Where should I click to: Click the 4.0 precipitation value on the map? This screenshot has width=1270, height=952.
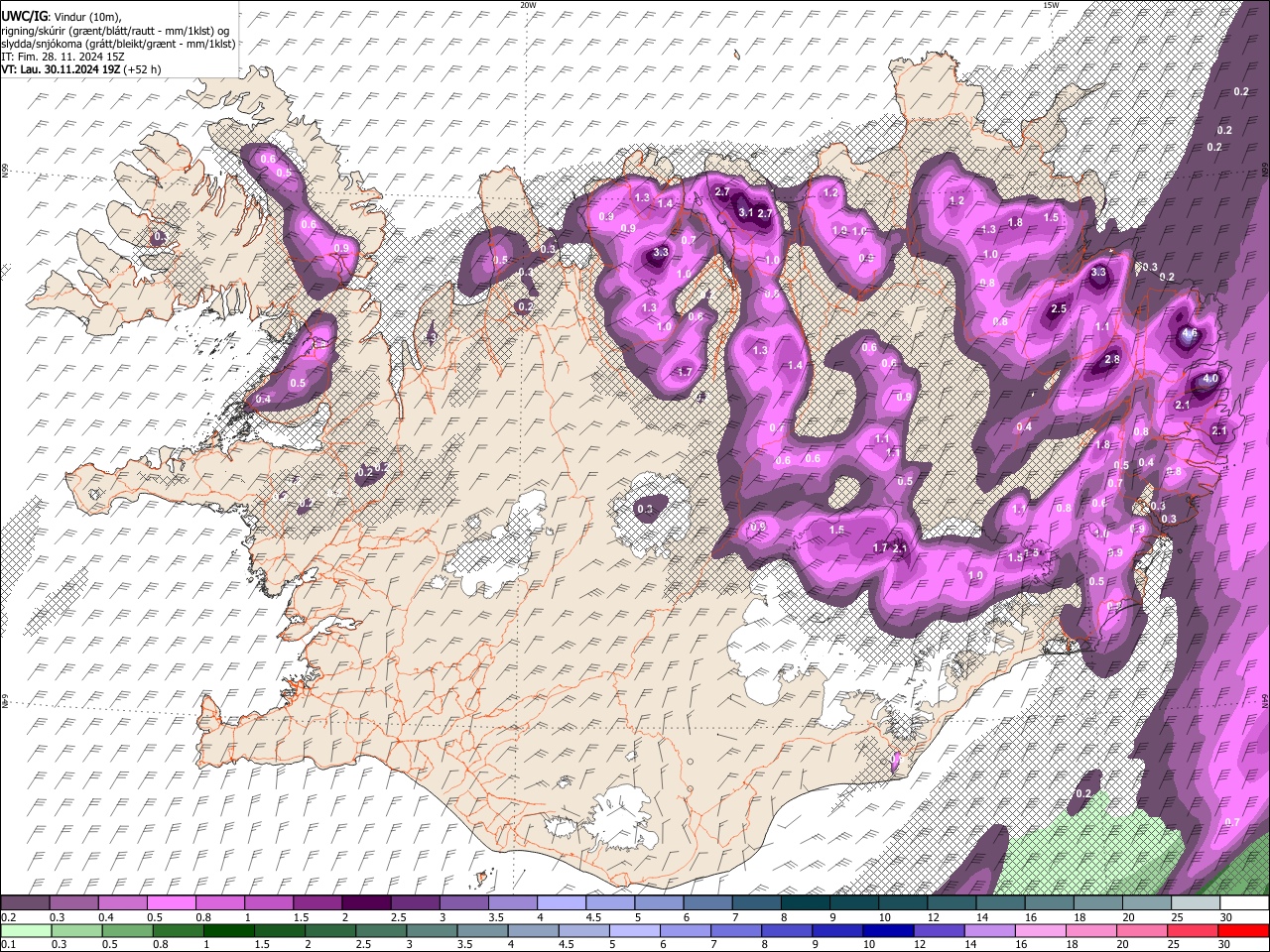[x=1210, y=379]
